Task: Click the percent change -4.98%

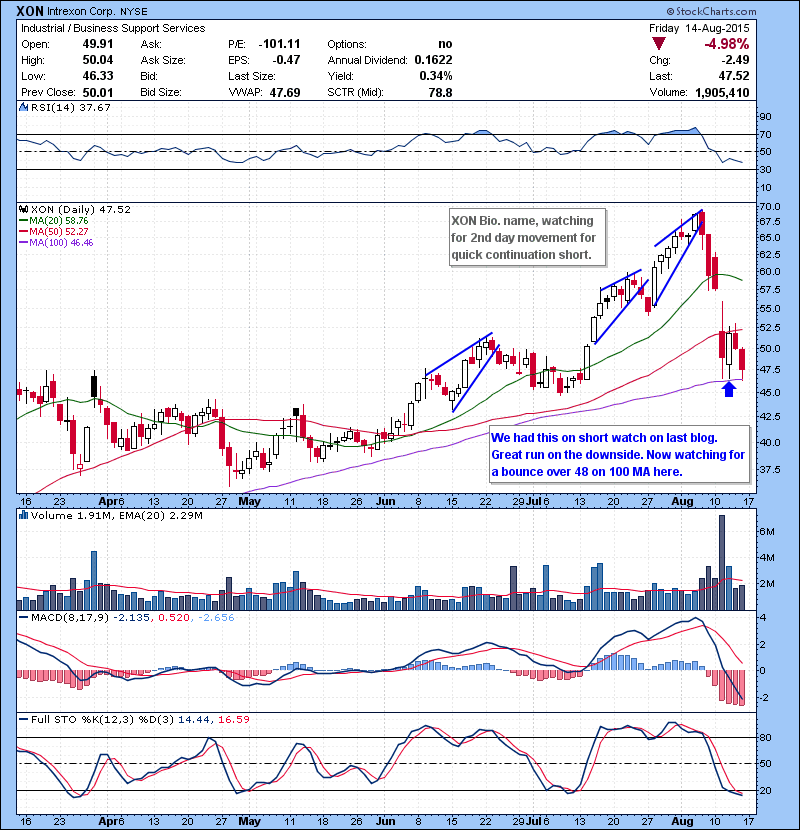Action: [x=726, y=44]
